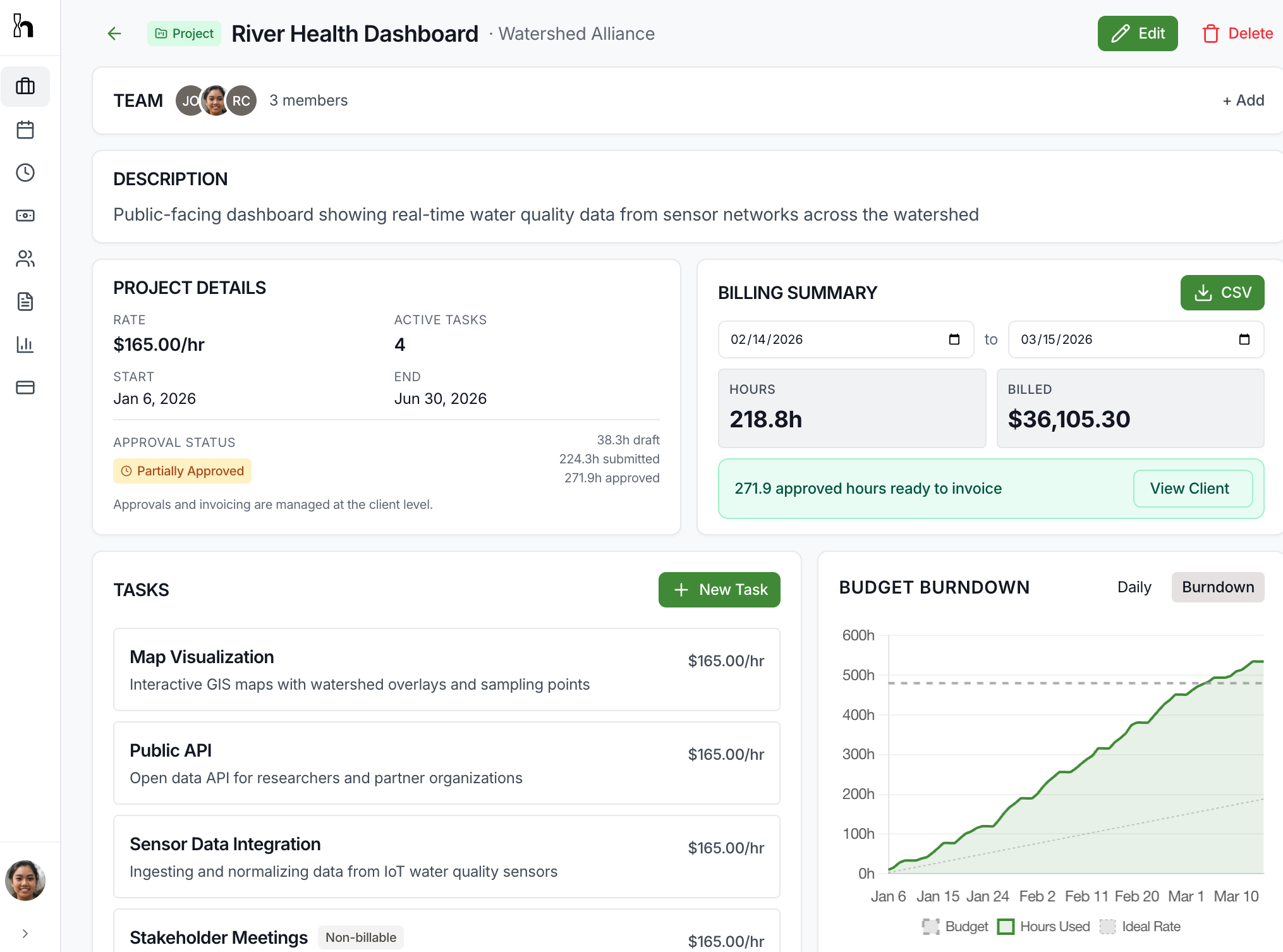This screenshot has width=1283, height=952.
Task: Open View Client from billing summary
Action: coord(1193,488)
